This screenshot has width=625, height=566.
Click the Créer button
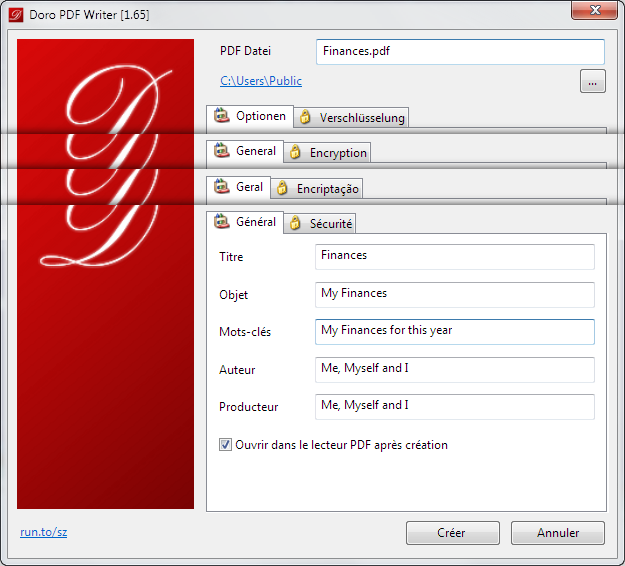[x=452, y=533]
